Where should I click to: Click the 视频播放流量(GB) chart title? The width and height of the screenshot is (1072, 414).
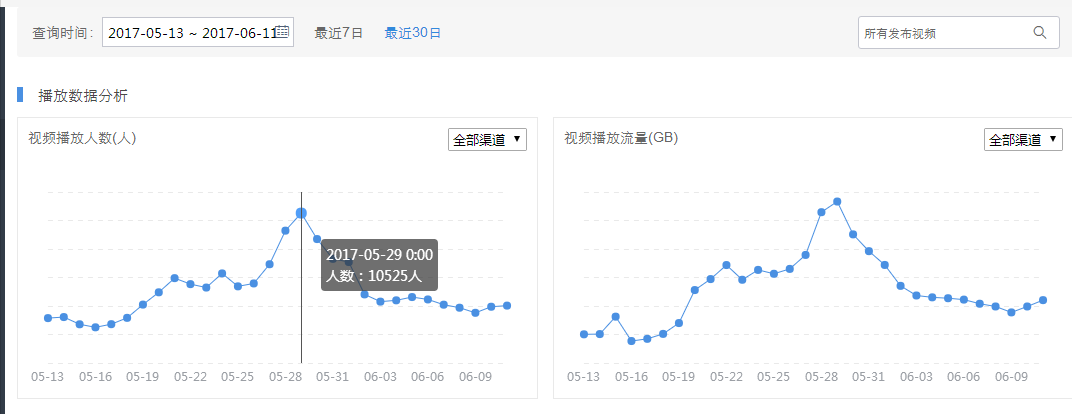pos(621,138)
